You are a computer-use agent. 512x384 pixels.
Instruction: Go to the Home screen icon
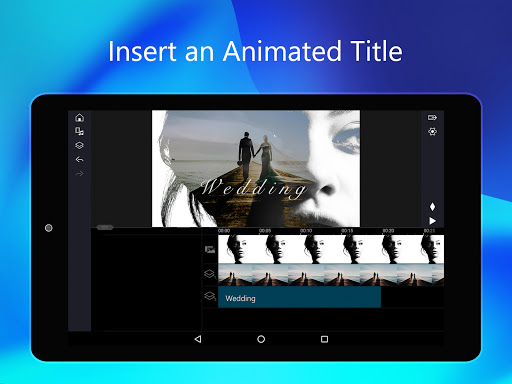[x=79, y=118]
